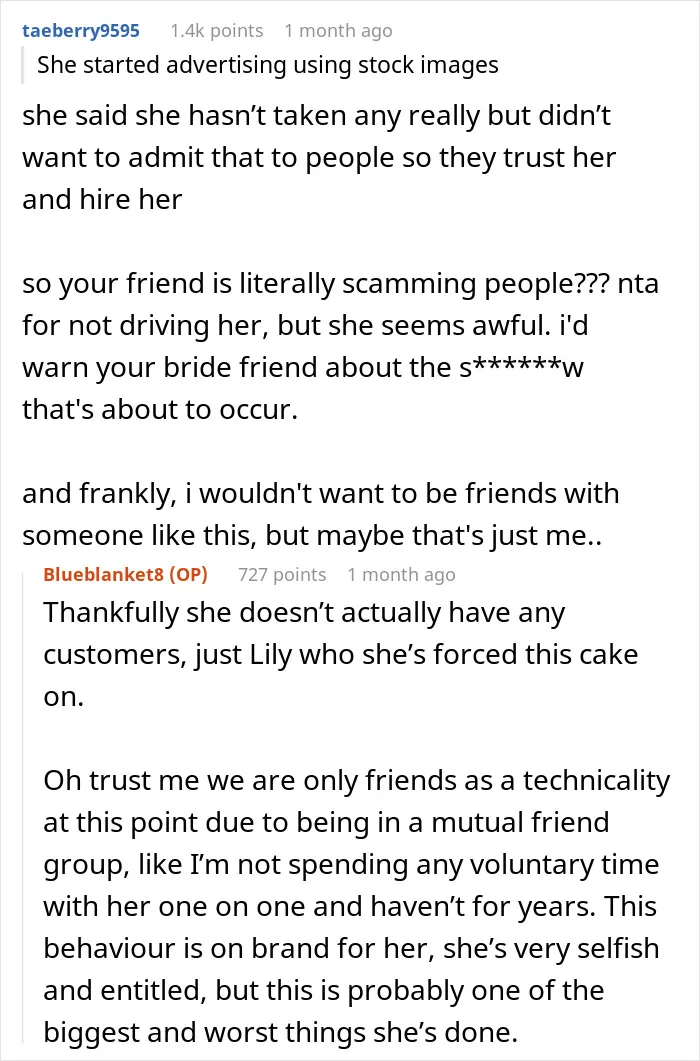700x1061 pixels.
Task: Click the paragraph starting "she said she hasn't"
Action: click(319, 158)
